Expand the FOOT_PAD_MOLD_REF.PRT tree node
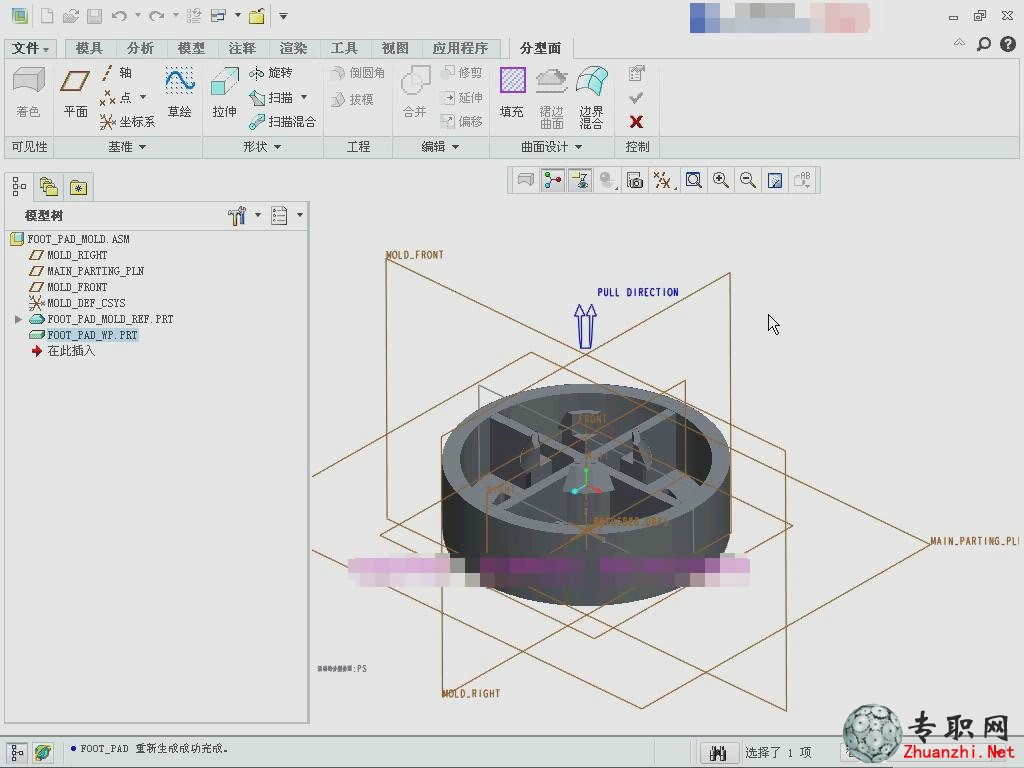The height and width of the screenshot is (768, 1024). [18, 319]
